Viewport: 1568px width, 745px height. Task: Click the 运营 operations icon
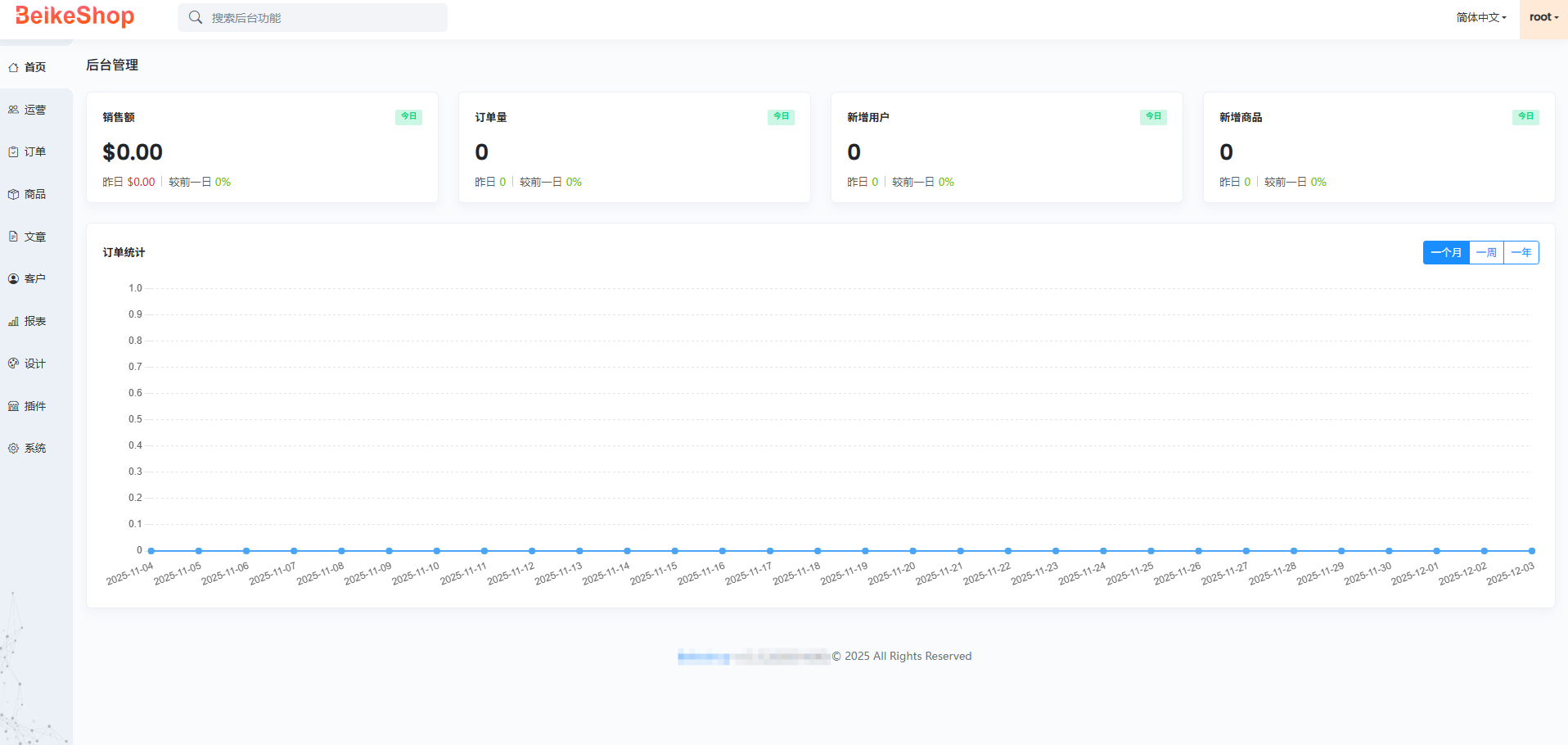click(x=13, y=110)
